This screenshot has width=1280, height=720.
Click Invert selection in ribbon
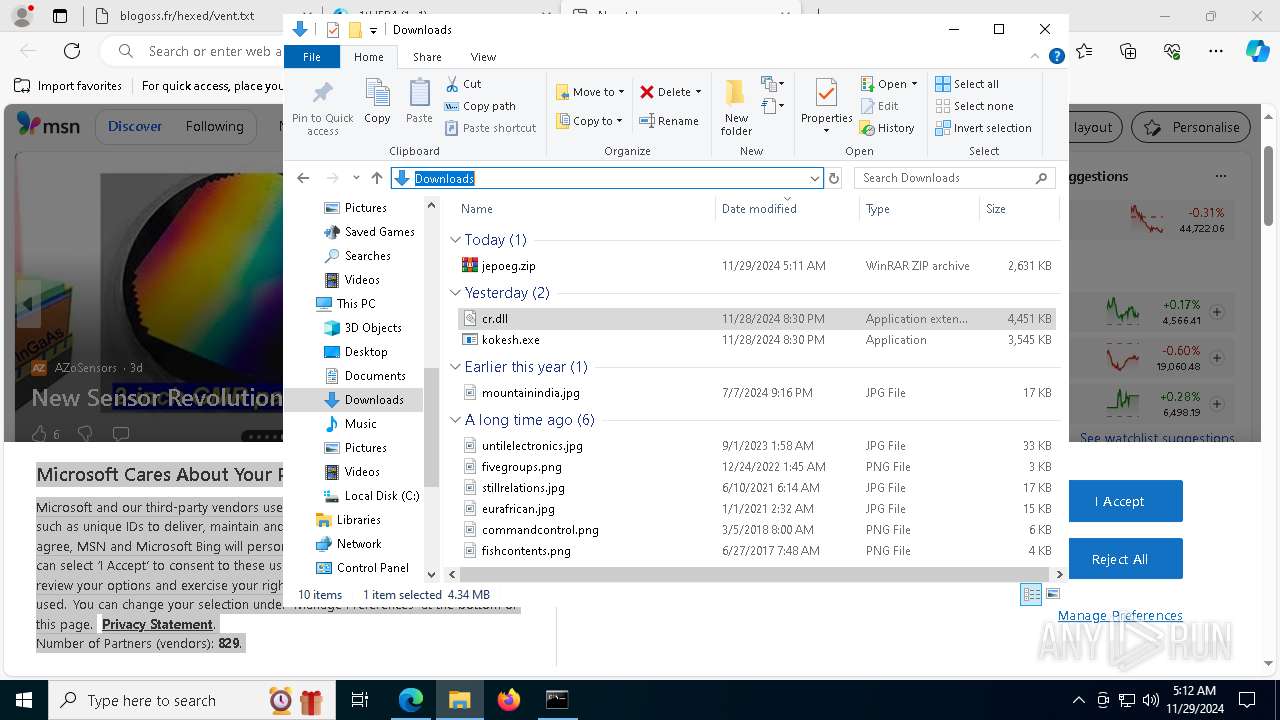(x=983, y=128)
